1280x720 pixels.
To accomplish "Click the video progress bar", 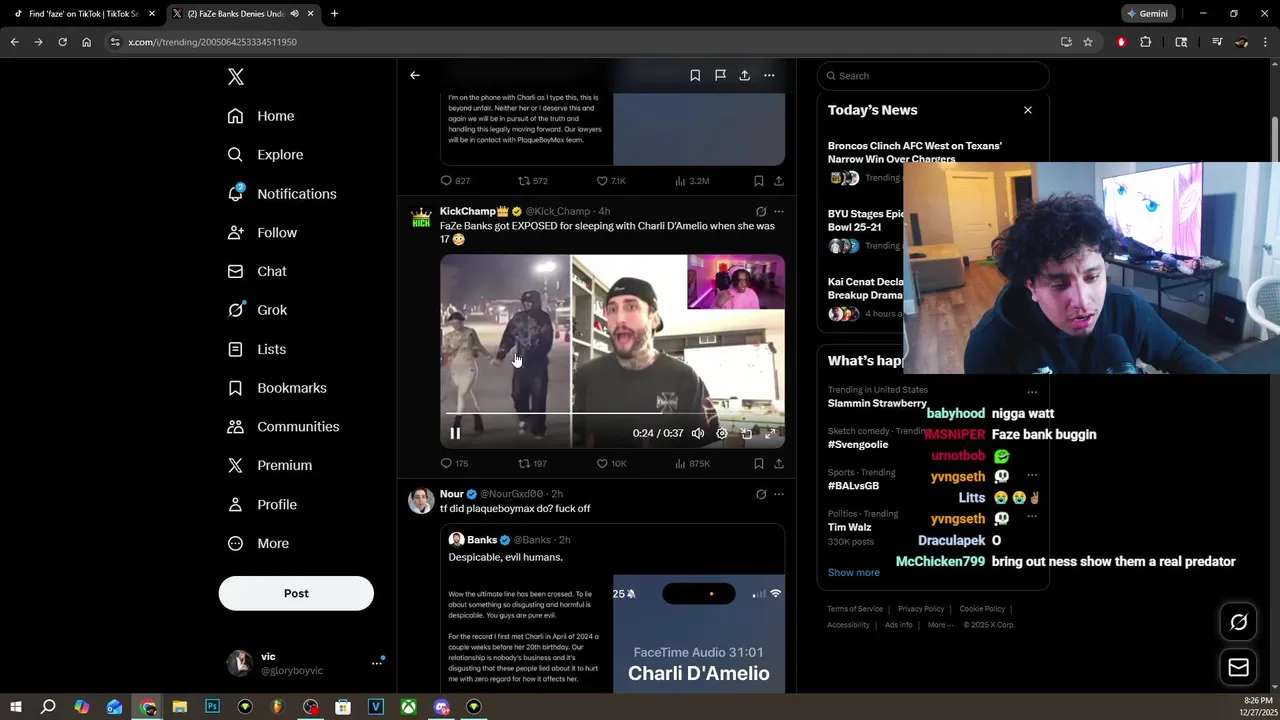I will coord(612,412).
